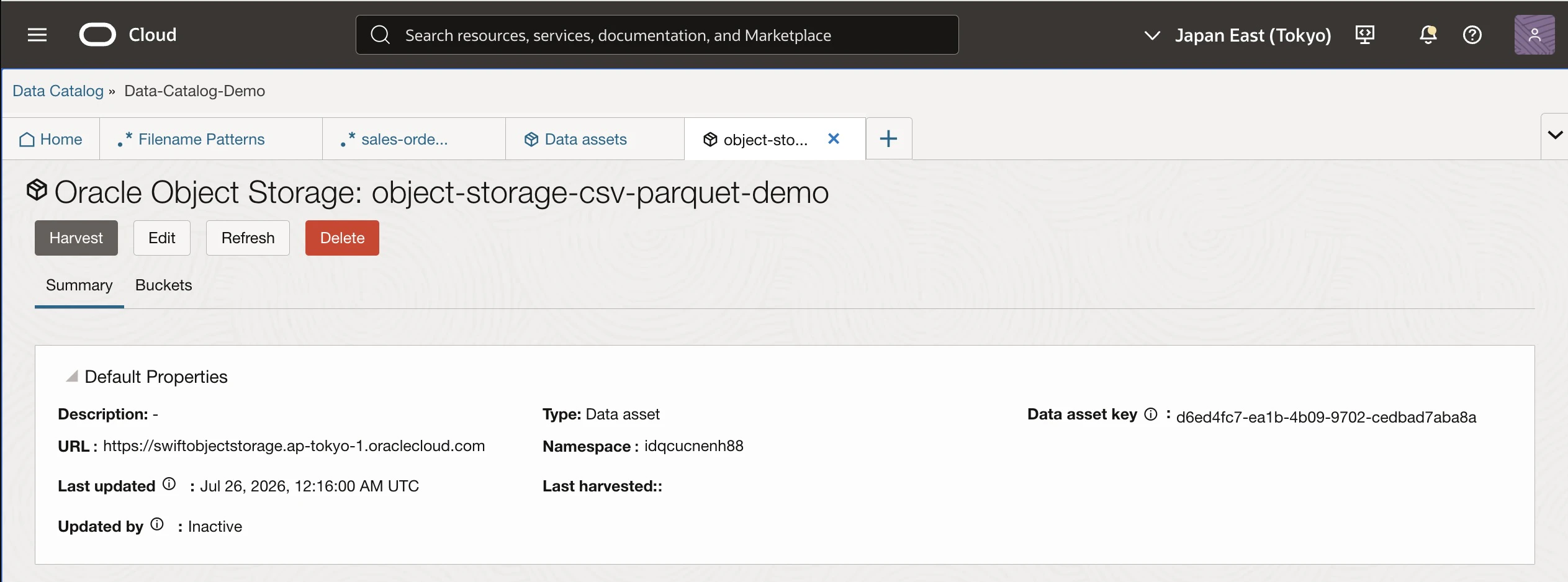Show info for Updated by
Screen dimensions: 1568x582
(x=157, y=524)
